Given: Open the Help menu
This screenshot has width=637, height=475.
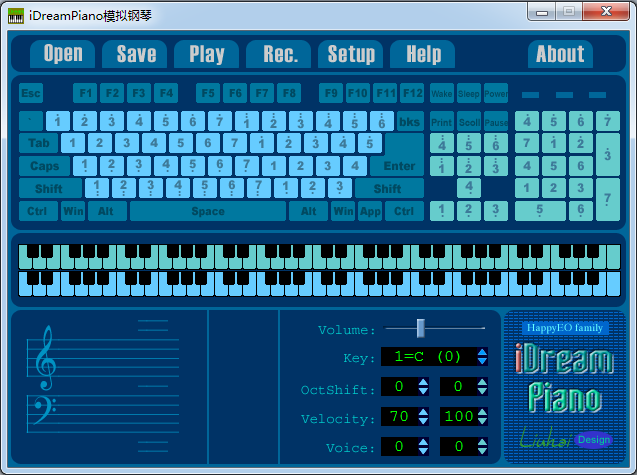Looking at the screenshot, I should 423,54.
